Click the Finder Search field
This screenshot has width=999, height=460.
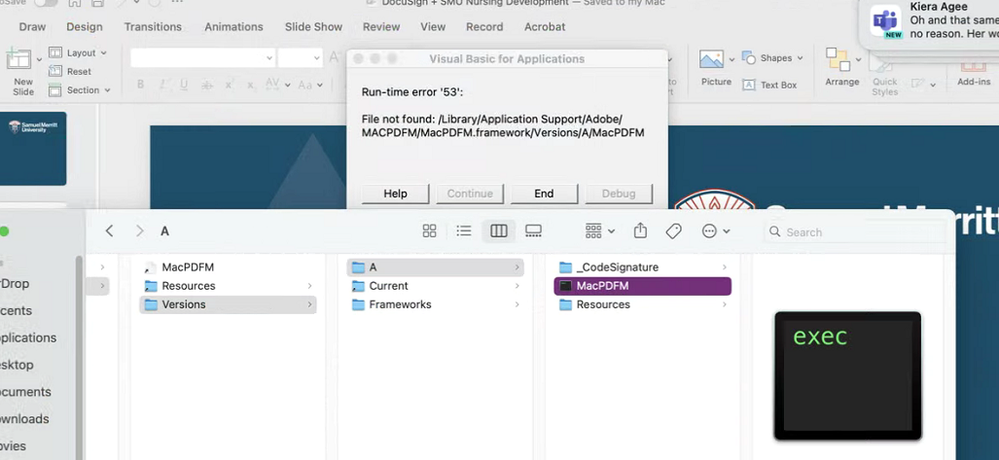(x=855, y=232)
